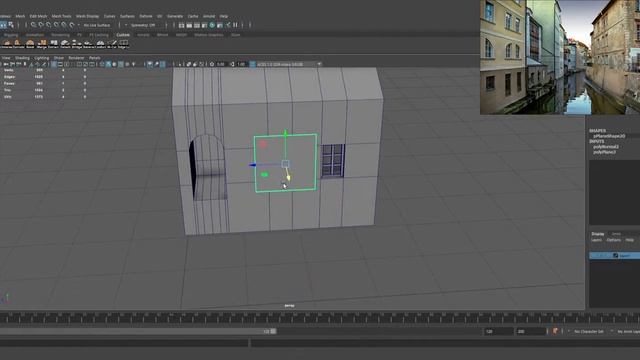The width and height of the screenshot is (640, 360).
Task: Click the center move manipulator square
Action: (x=285, y=164)
